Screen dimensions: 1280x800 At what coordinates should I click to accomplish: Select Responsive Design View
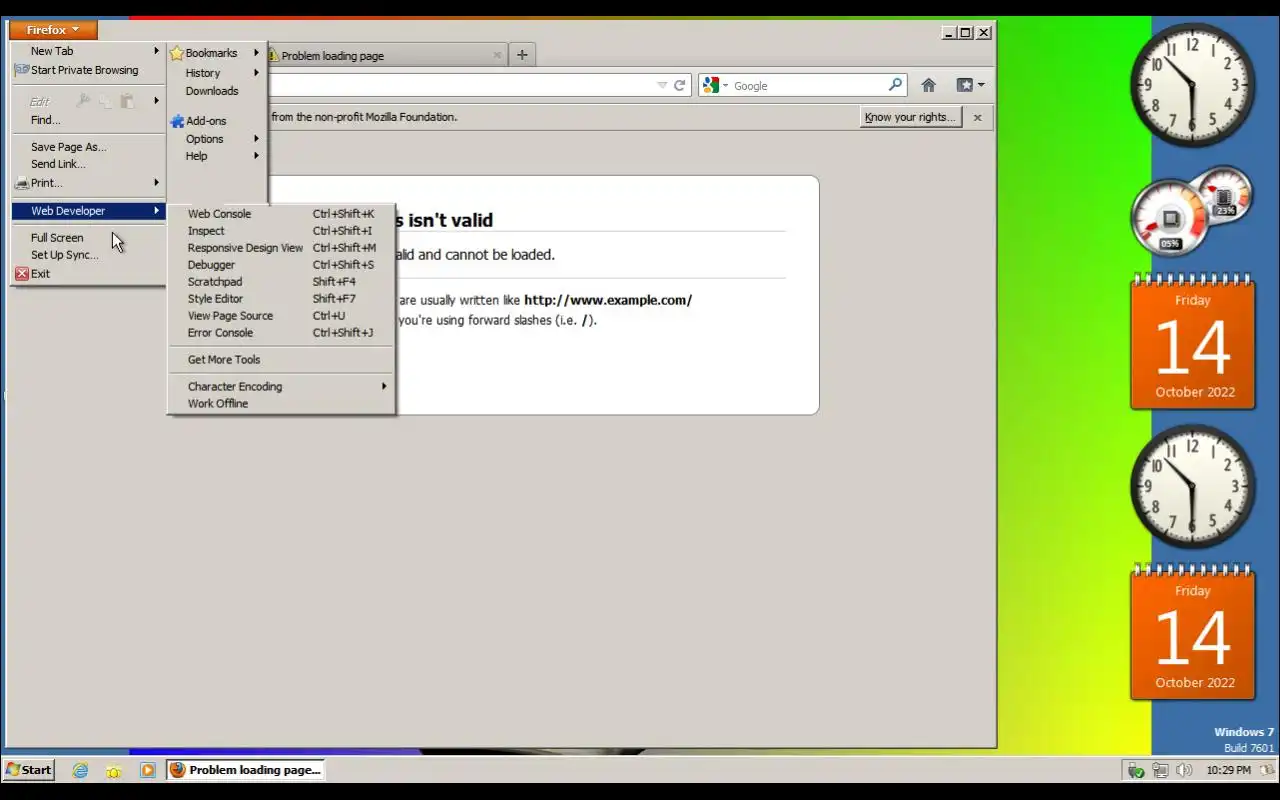[x=281, y=248]
